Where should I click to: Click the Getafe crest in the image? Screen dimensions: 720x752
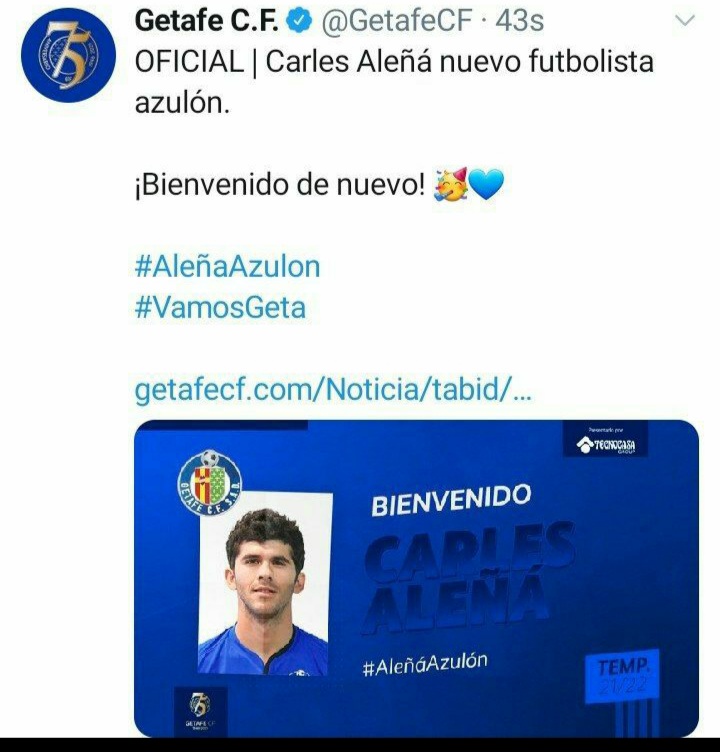(210, 483)
